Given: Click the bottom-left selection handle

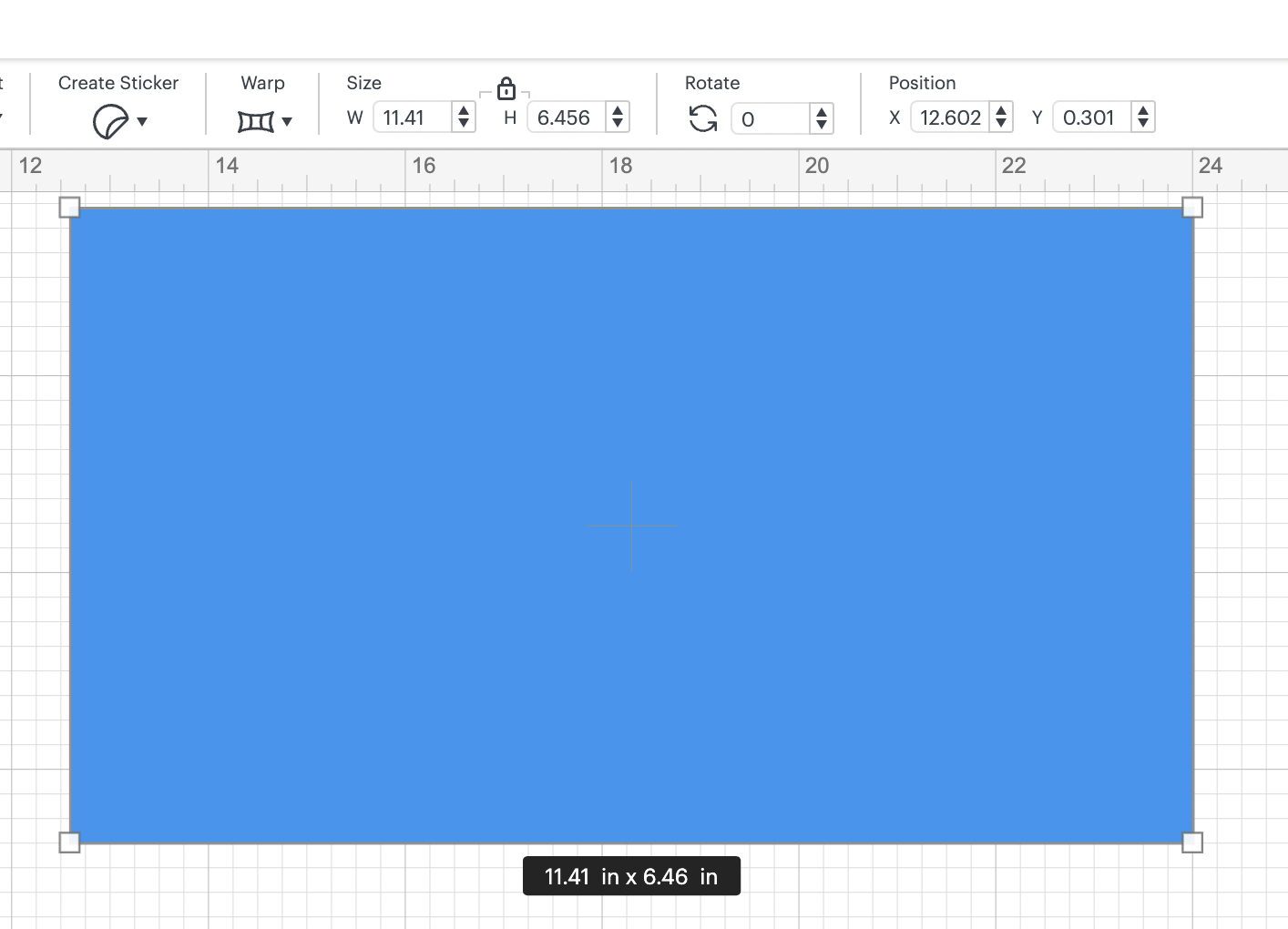Looking at the screenshot, I should coord(69,842).
